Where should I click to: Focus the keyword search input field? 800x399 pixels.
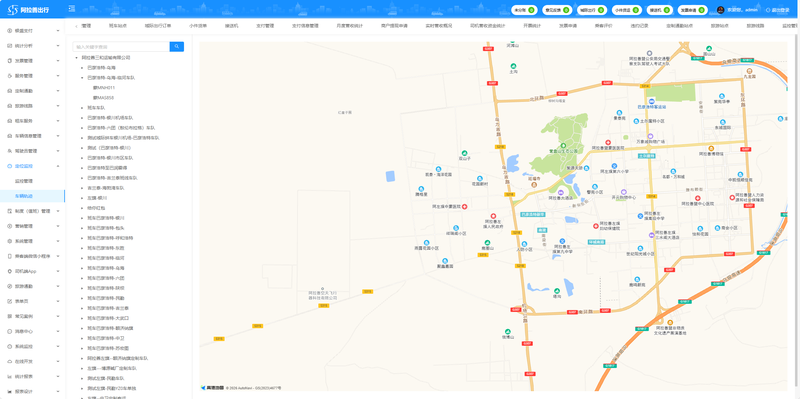click(121, 46)
